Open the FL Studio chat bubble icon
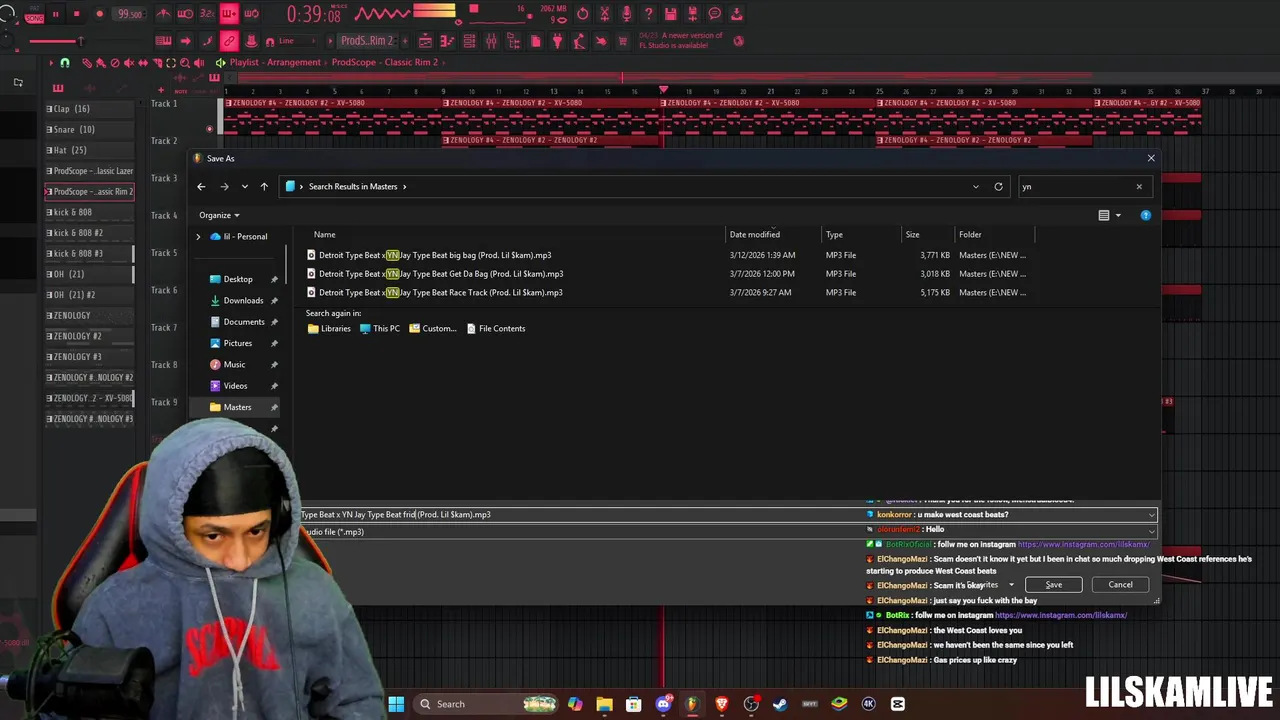 point(714,14)
